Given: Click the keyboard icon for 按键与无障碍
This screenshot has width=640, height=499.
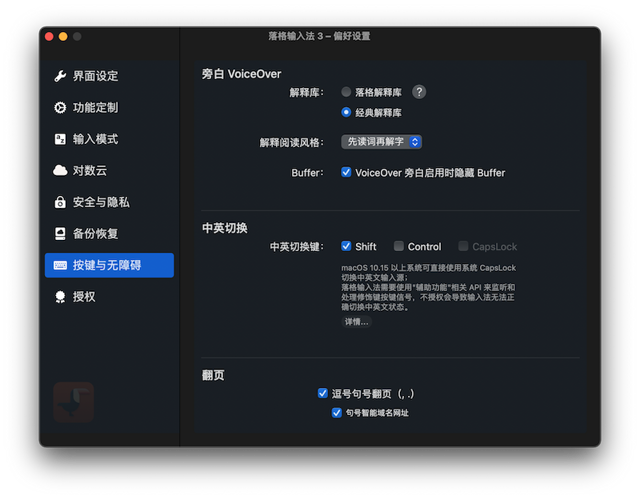Looking at the screenshot, I should (60, 265).
